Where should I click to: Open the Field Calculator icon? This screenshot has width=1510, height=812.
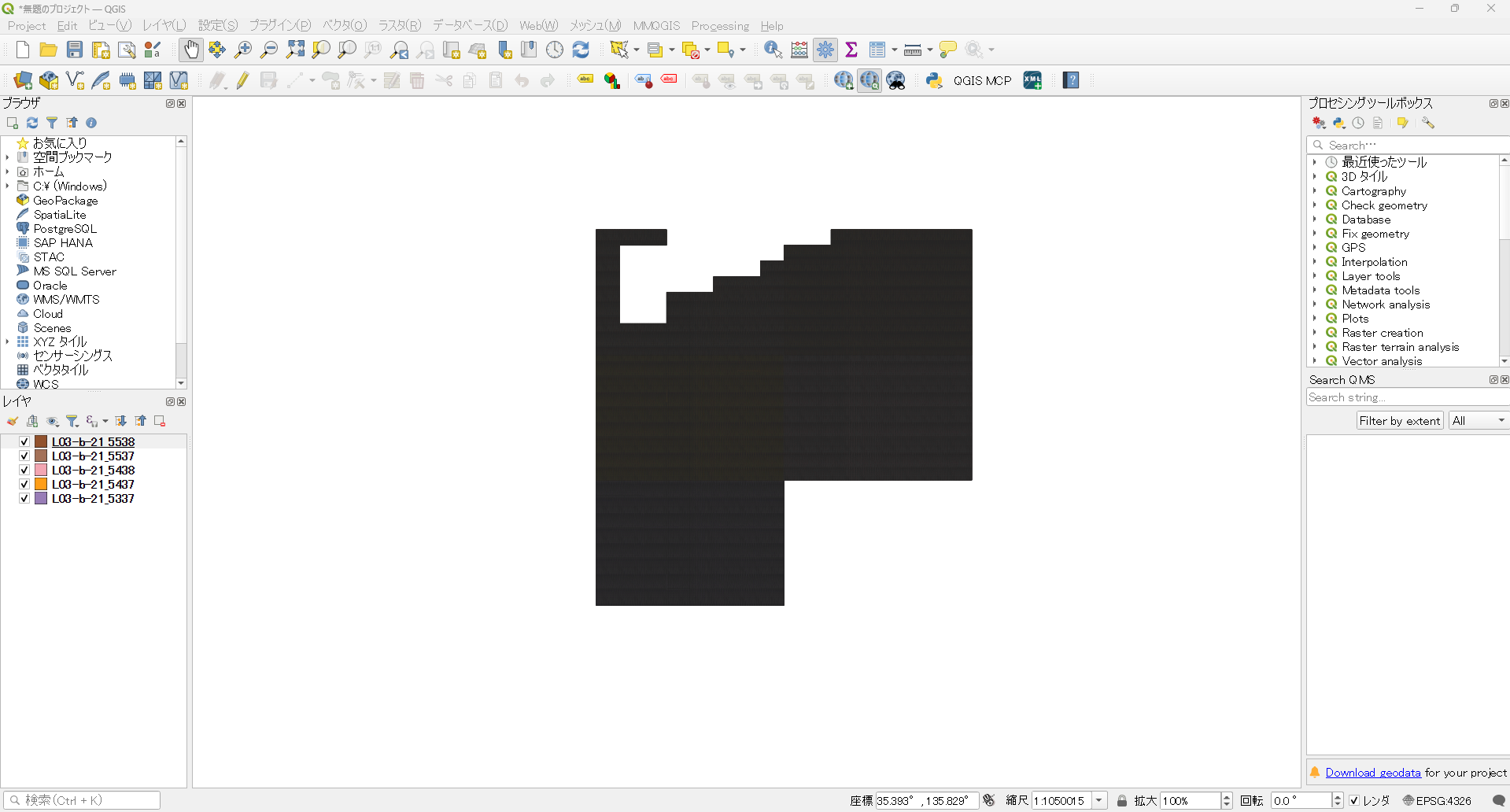[x=799, y=49]
